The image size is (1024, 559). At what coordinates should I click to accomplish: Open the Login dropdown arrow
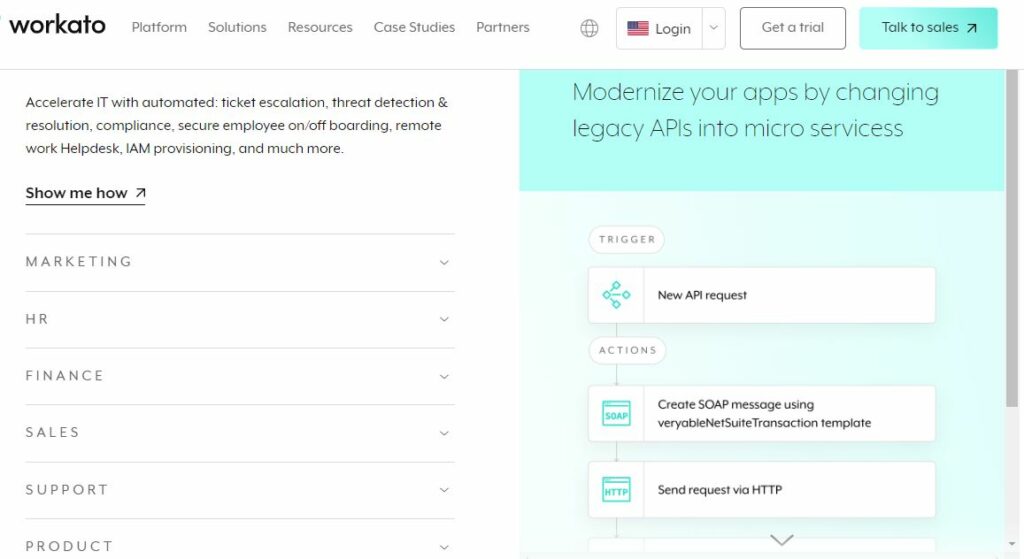click(x=714, y=28)
